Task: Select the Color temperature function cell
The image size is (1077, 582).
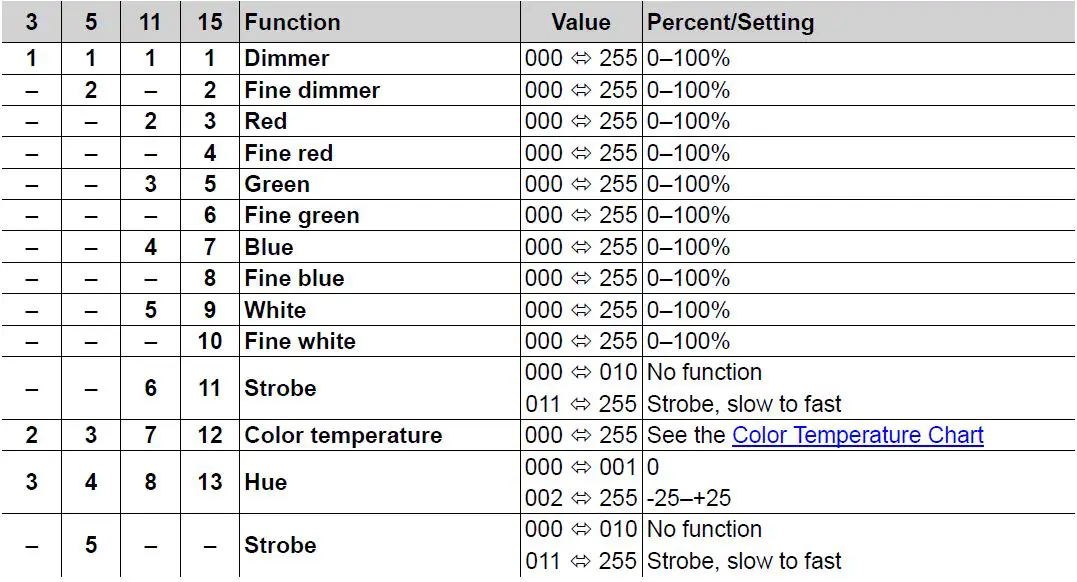Action: click(343, 436)
